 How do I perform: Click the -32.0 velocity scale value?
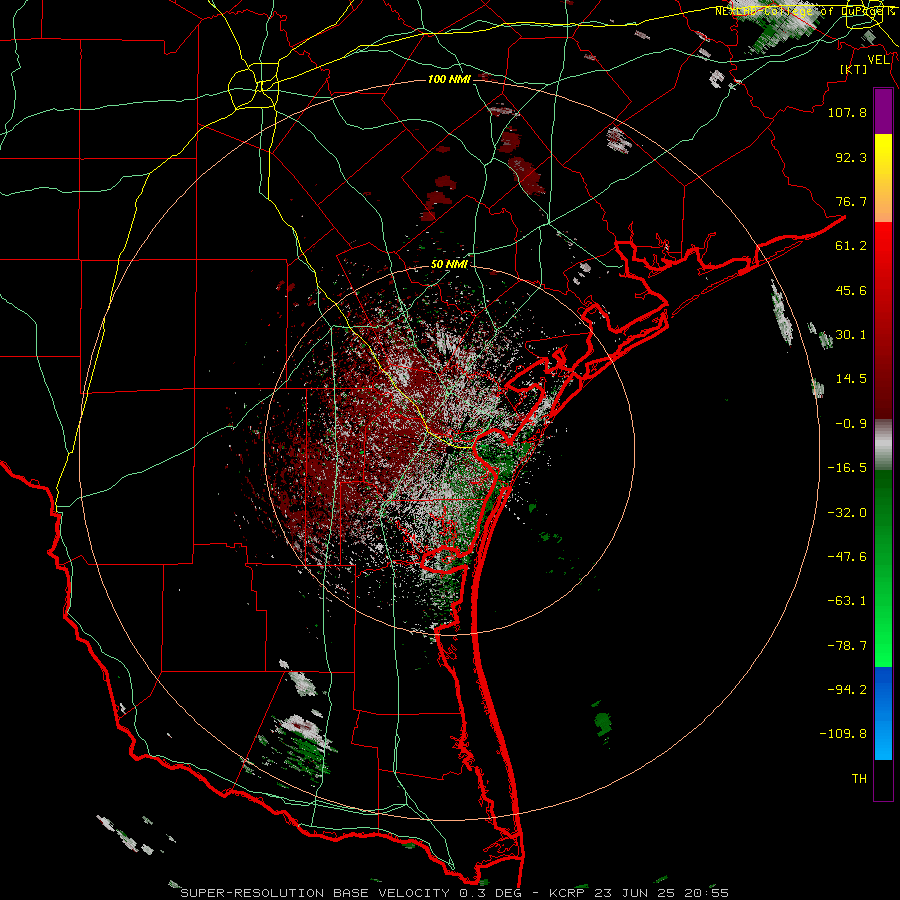(847, 513)
